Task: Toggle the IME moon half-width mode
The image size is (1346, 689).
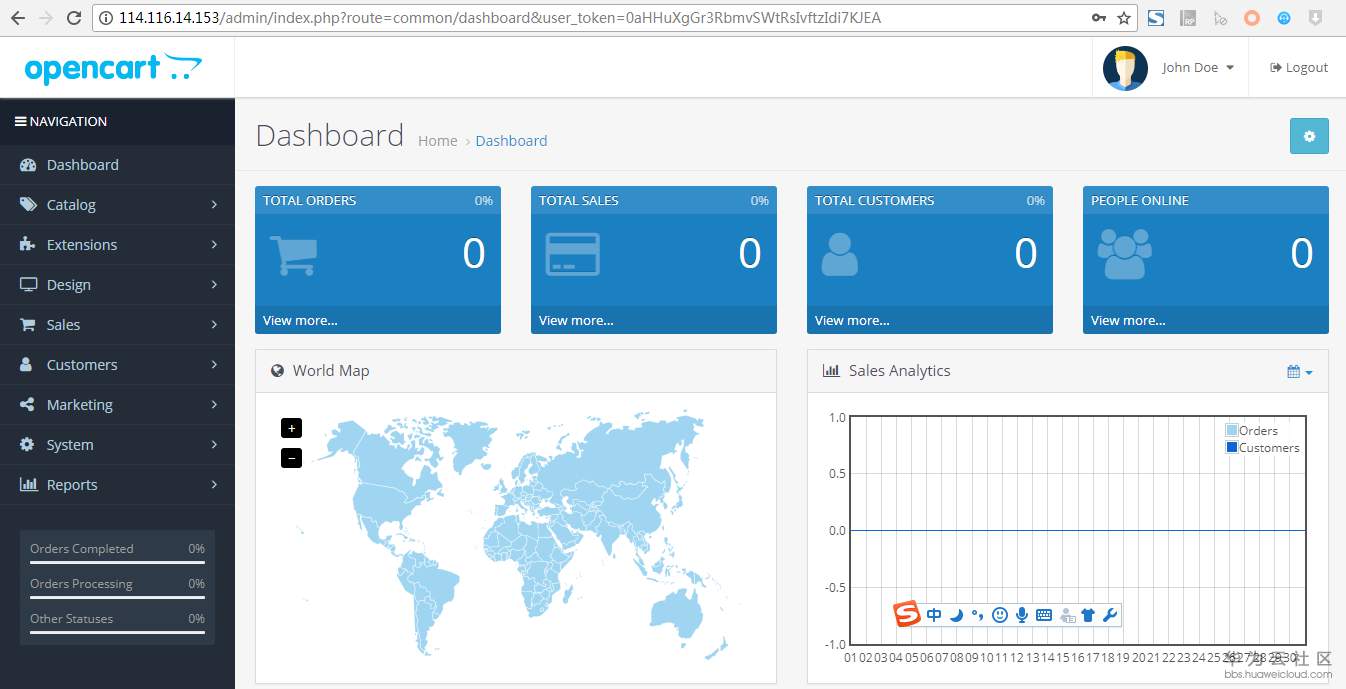Action: (956, 615)
